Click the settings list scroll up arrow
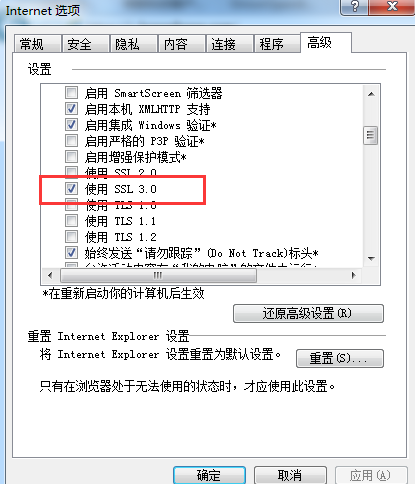This screenshot has height=484, width=415. (371, 94)
